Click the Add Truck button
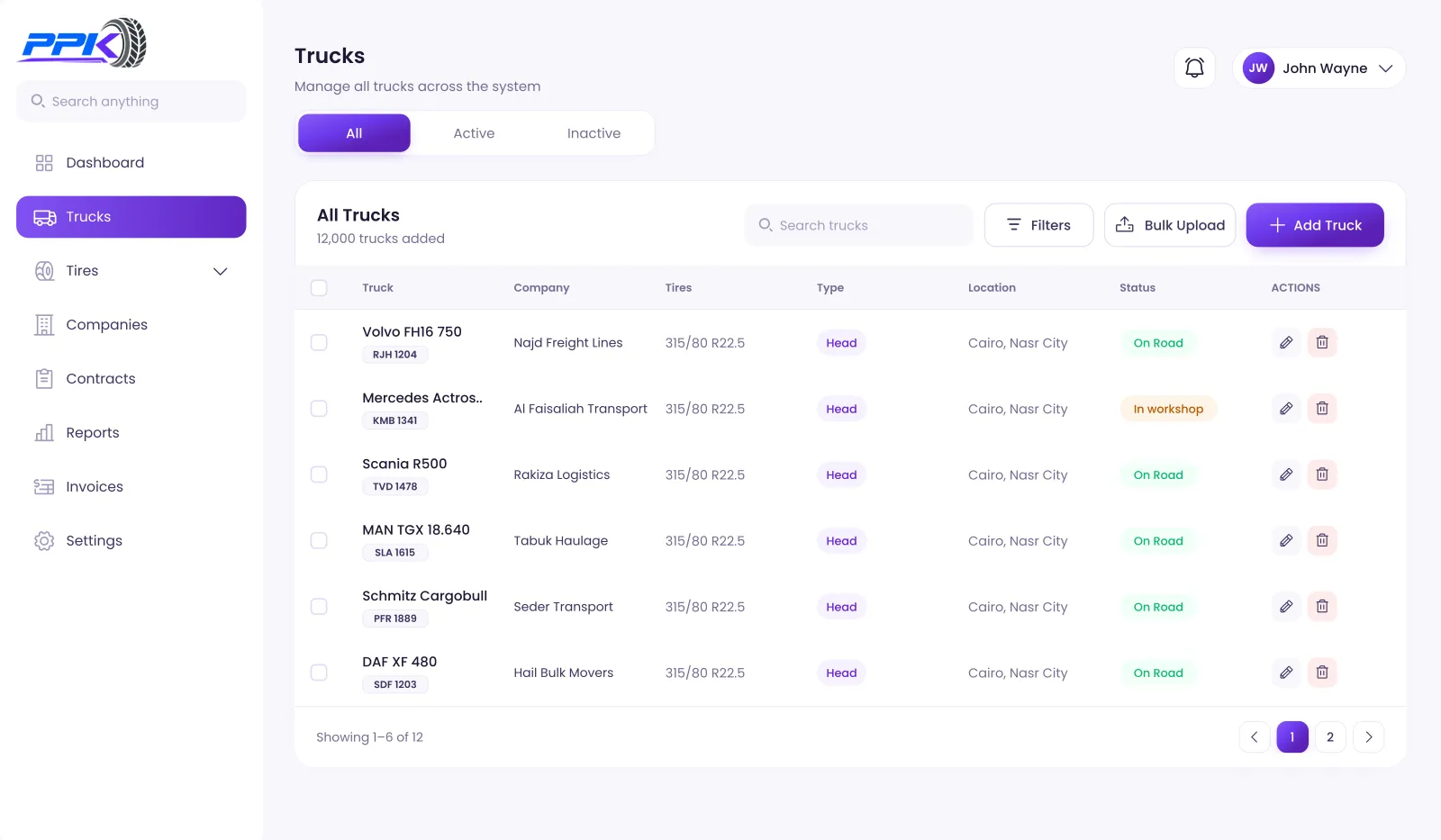The image size is (1441, 840). [1315, 225]
